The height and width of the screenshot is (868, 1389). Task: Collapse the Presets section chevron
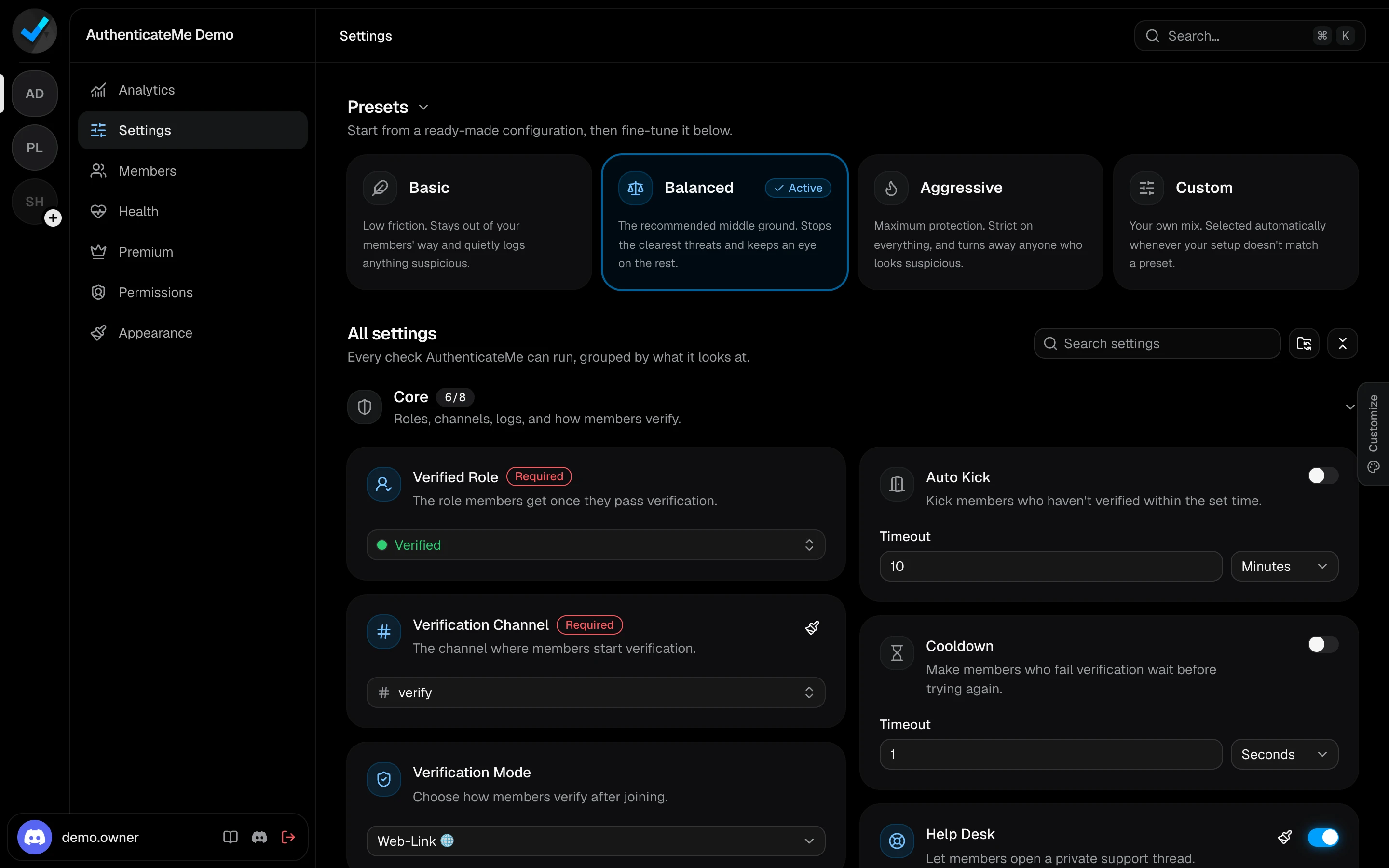tap(423, 108)
